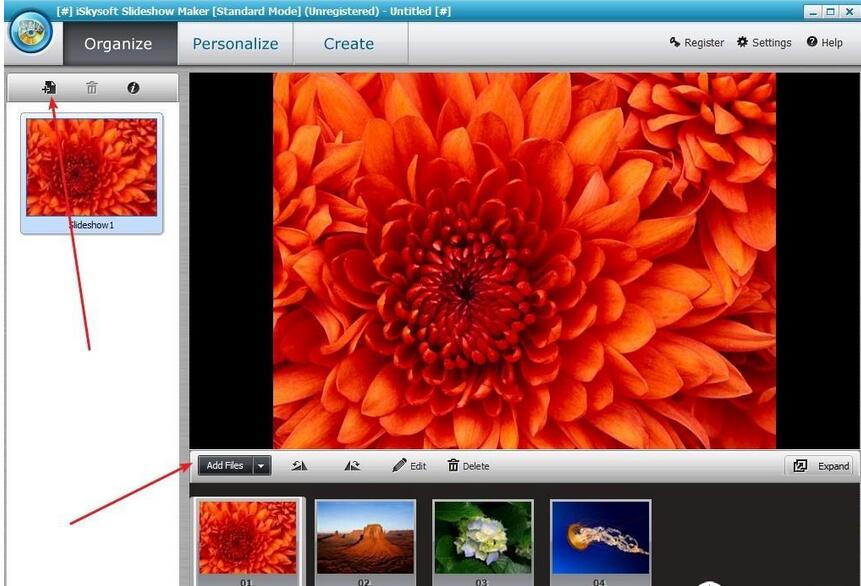Open the Settings menu
The height and width of the screenshot is (586, 861).
tap(764, 43)
